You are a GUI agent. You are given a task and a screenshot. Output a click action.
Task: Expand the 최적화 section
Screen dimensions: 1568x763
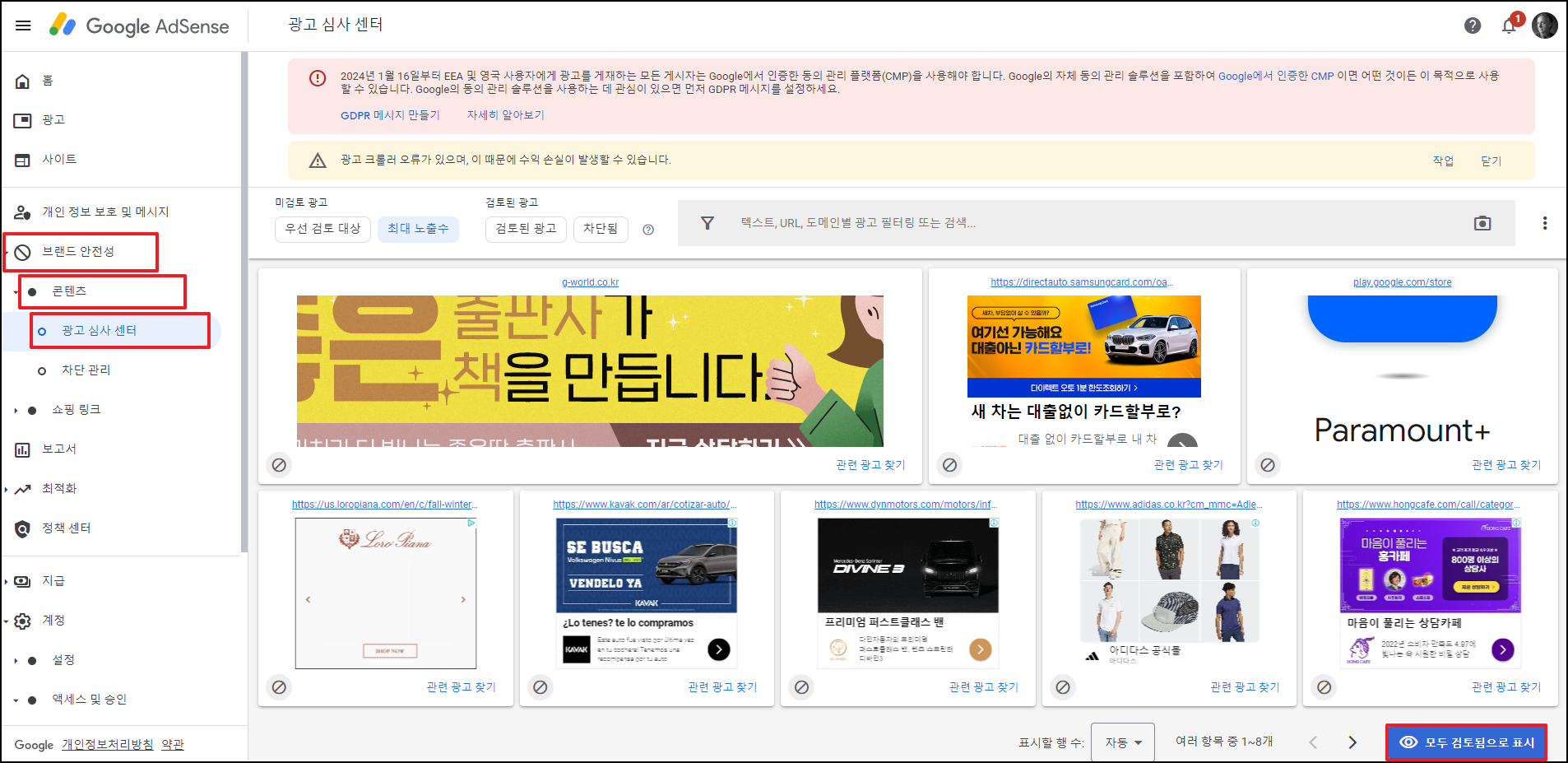click(7, 489)
